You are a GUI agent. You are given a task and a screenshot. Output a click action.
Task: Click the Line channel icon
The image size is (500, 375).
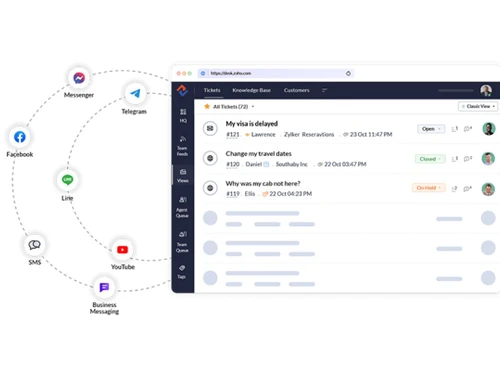[x=67, y=180]
